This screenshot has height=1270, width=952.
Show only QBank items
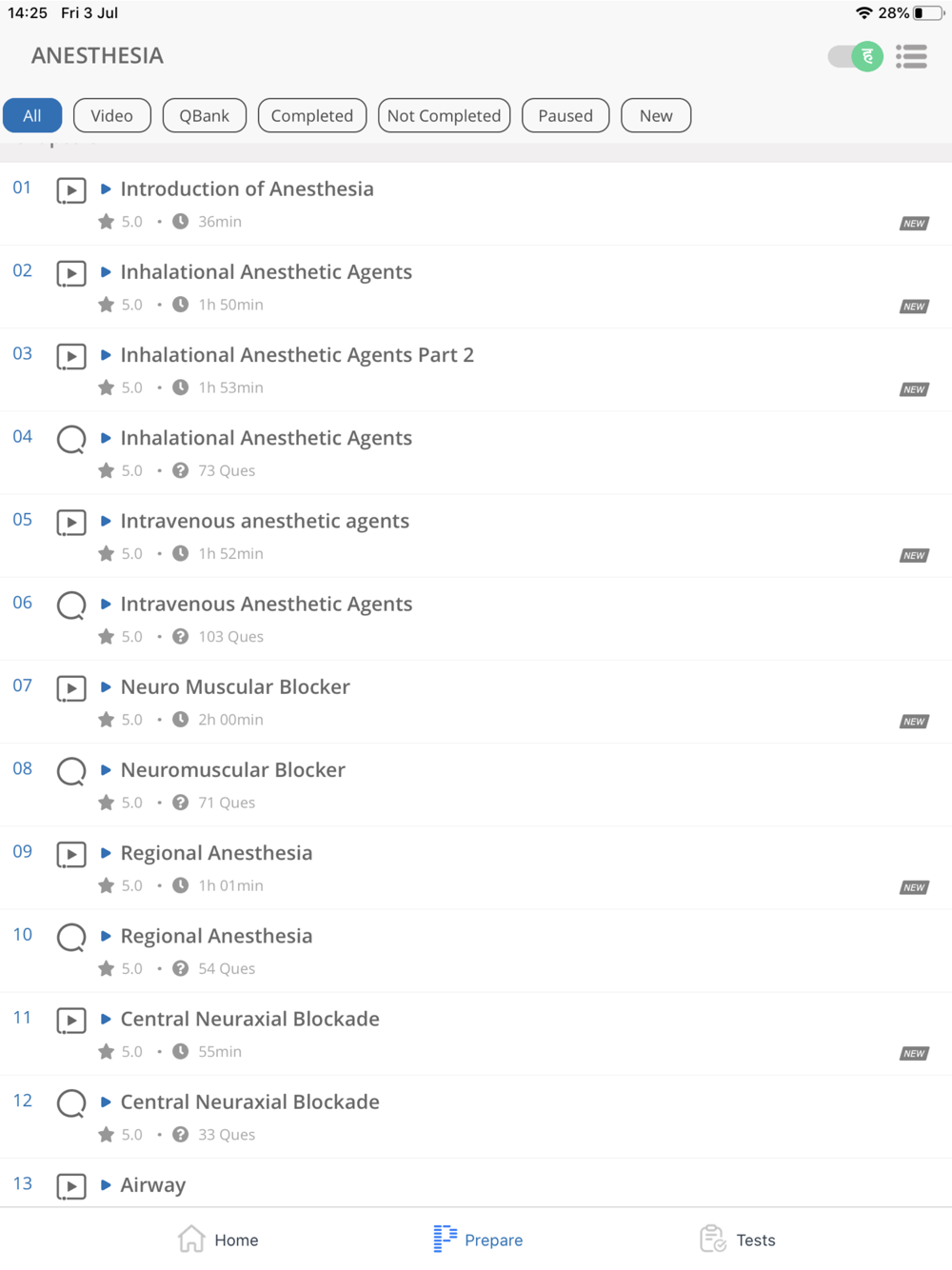pyautogui.click(x=205, y=115)
